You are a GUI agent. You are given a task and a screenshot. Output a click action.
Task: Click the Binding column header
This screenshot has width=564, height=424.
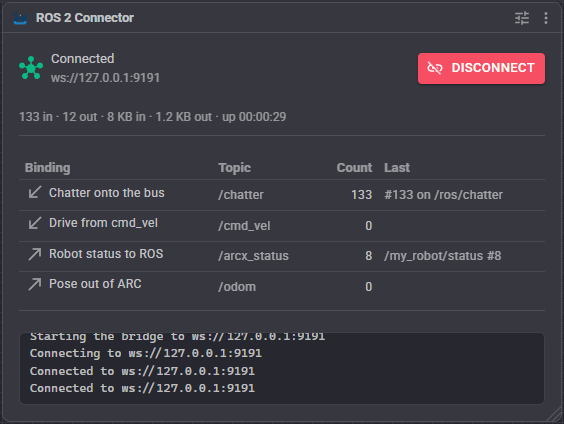(47, 168)
